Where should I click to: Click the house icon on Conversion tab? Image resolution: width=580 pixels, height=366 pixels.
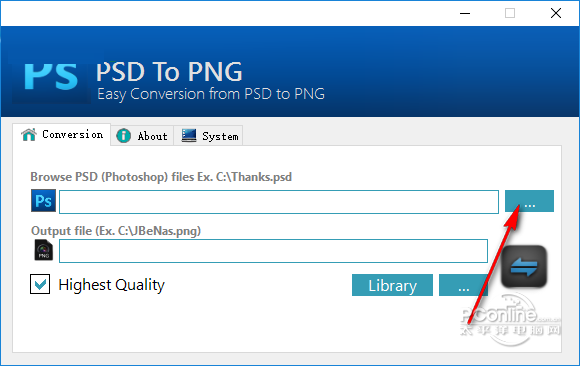coord(29,135)
